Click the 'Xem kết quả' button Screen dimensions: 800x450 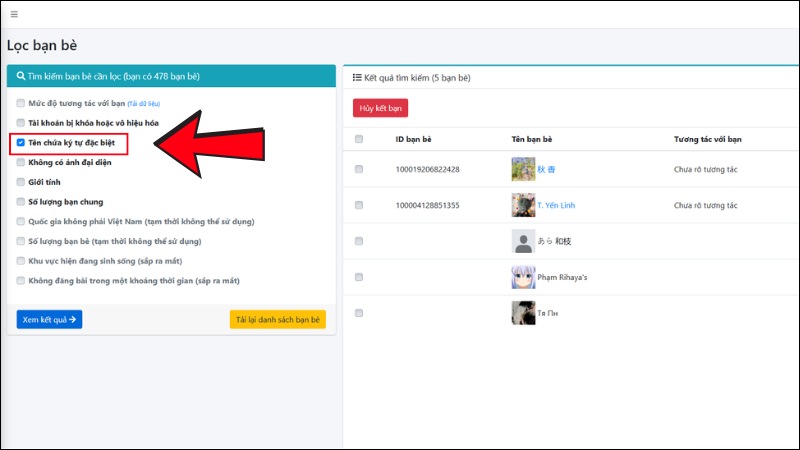[49, 320]
